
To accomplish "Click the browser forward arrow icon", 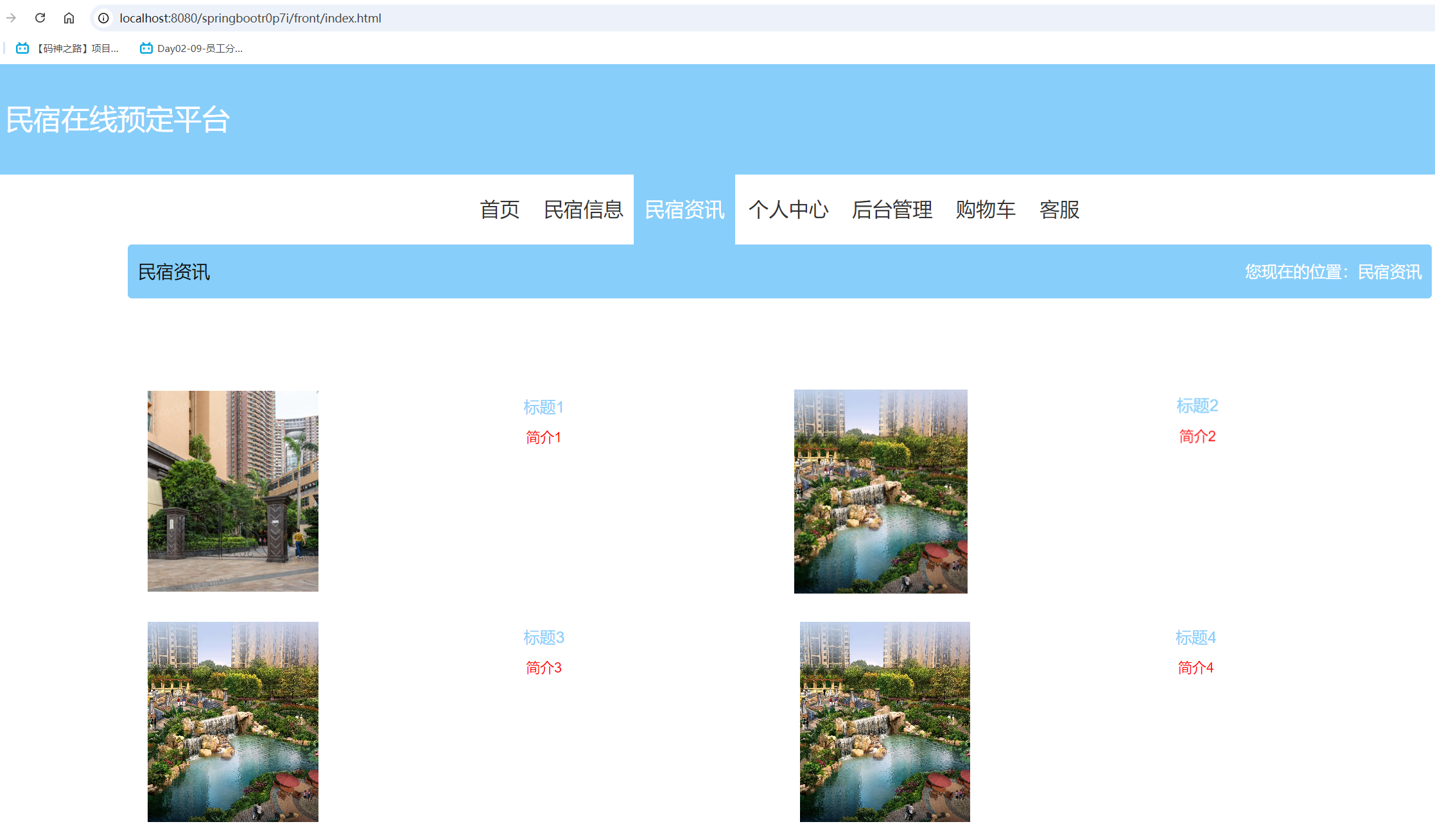I will click(x=12, y=18).
